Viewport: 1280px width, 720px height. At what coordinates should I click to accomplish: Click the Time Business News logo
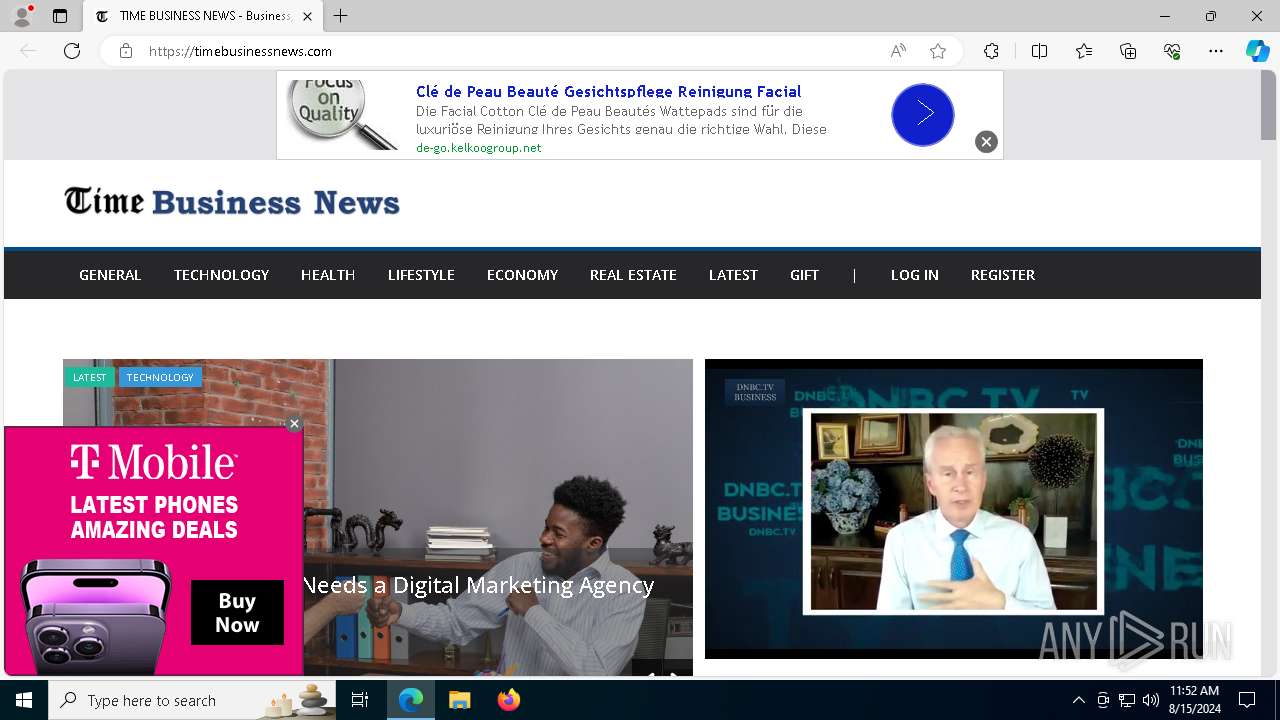click(232, 201)
